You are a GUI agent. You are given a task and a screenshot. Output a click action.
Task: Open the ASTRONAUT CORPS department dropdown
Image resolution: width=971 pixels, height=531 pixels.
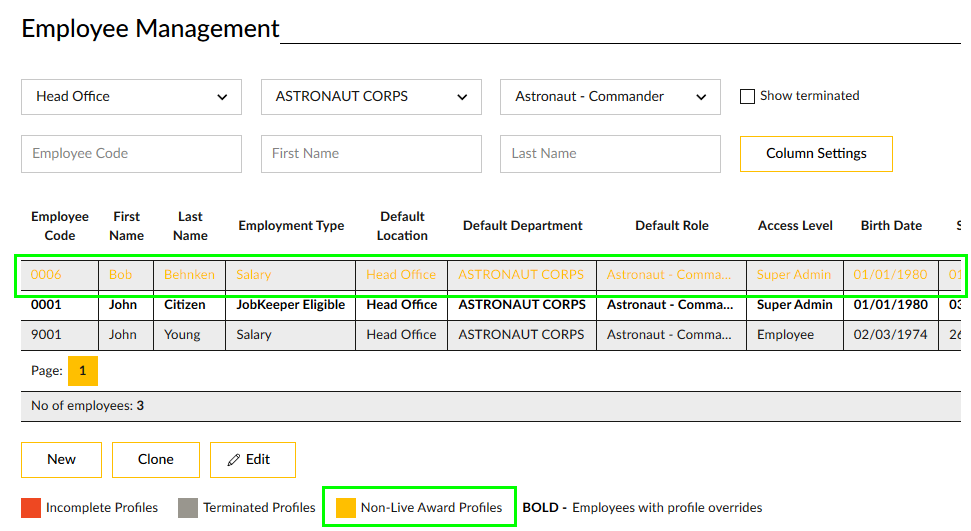click(x=371, y=97)
